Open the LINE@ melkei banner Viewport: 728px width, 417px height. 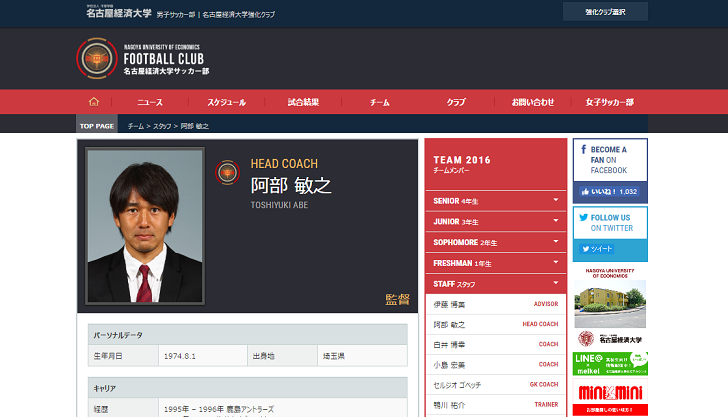[609, 364]
